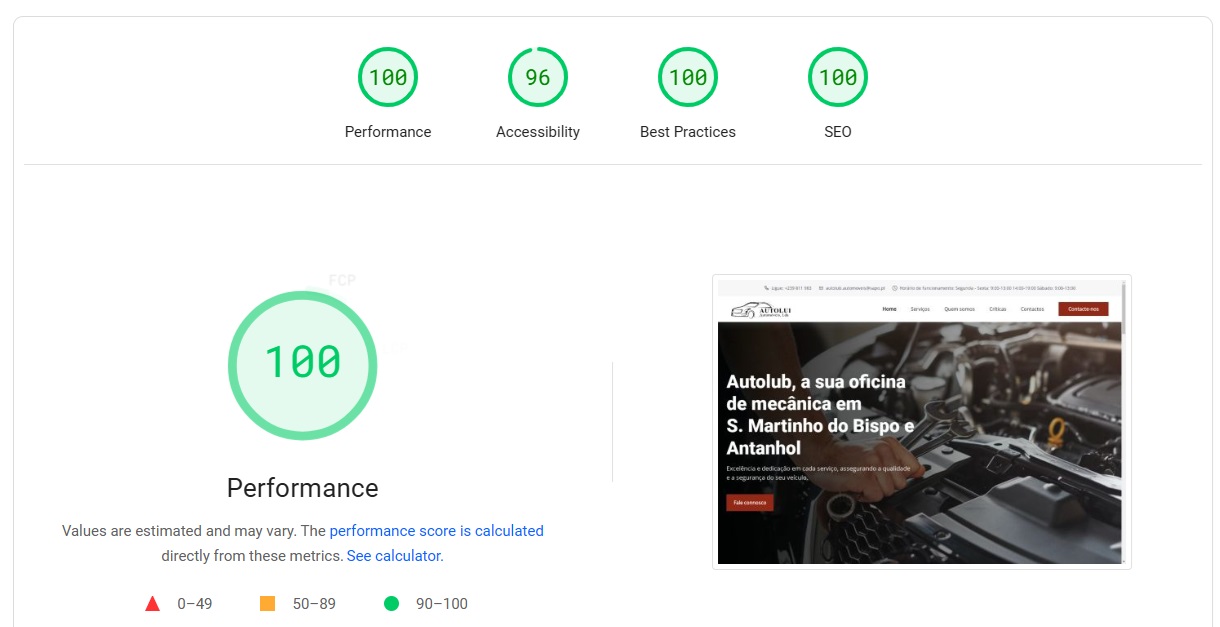Click the green circle legend icon

tap(391, 603)
